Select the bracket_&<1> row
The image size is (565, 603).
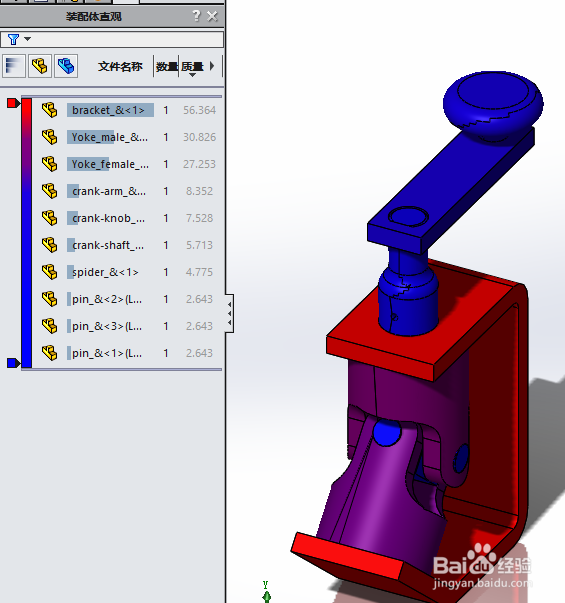[127, 110]
